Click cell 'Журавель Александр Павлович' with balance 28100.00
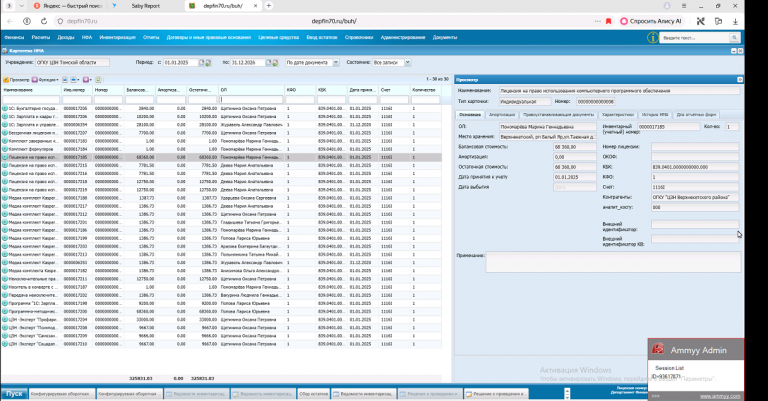The image size is (768, 401). pos(251,125)
